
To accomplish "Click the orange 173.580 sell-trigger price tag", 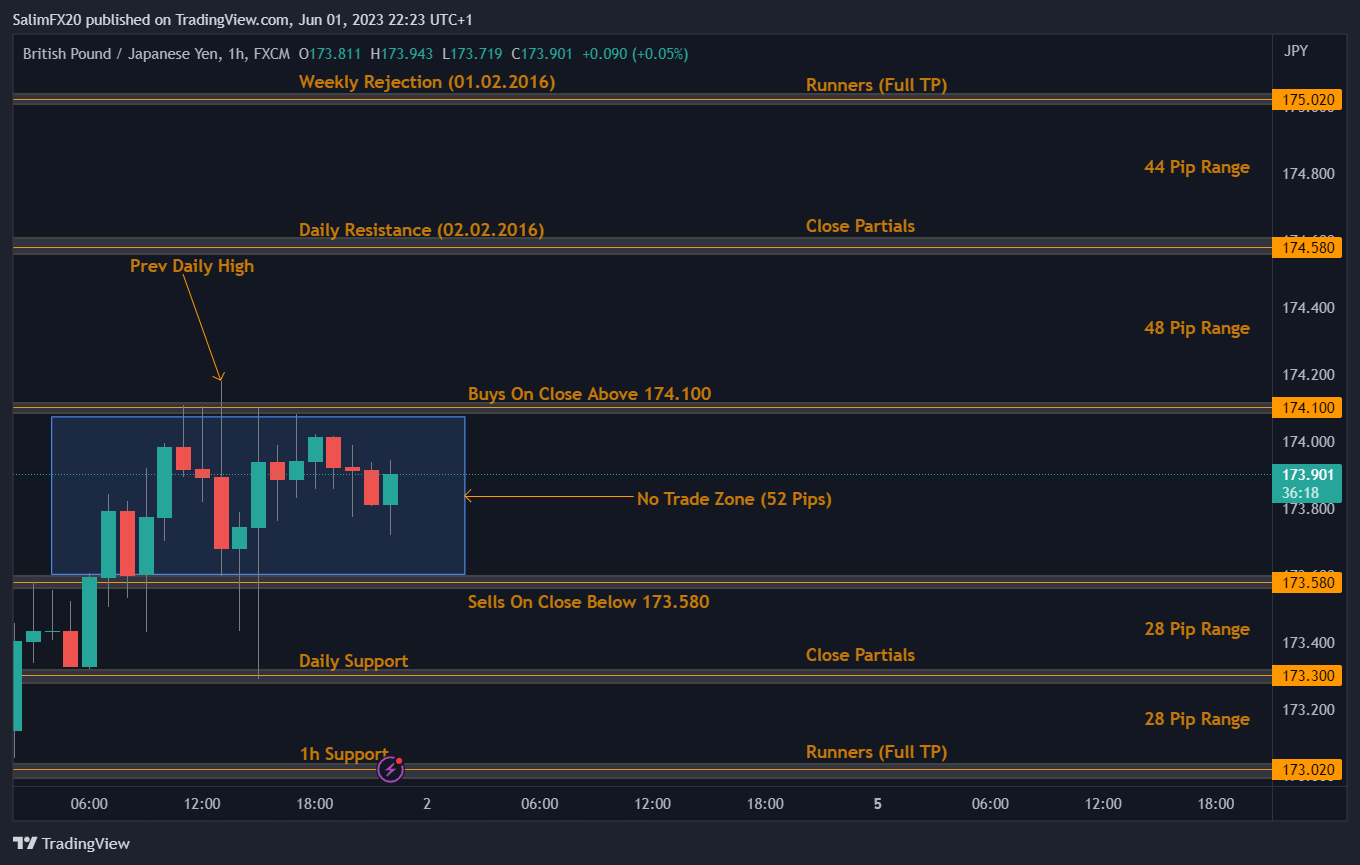I will tap(1307, 581).
